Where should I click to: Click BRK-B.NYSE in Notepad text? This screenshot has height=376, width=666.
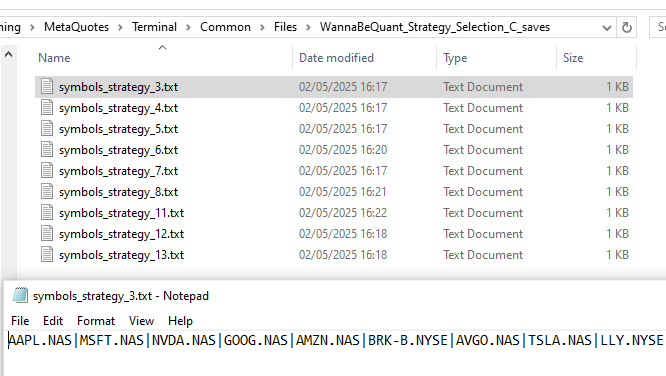click(408, 340)
